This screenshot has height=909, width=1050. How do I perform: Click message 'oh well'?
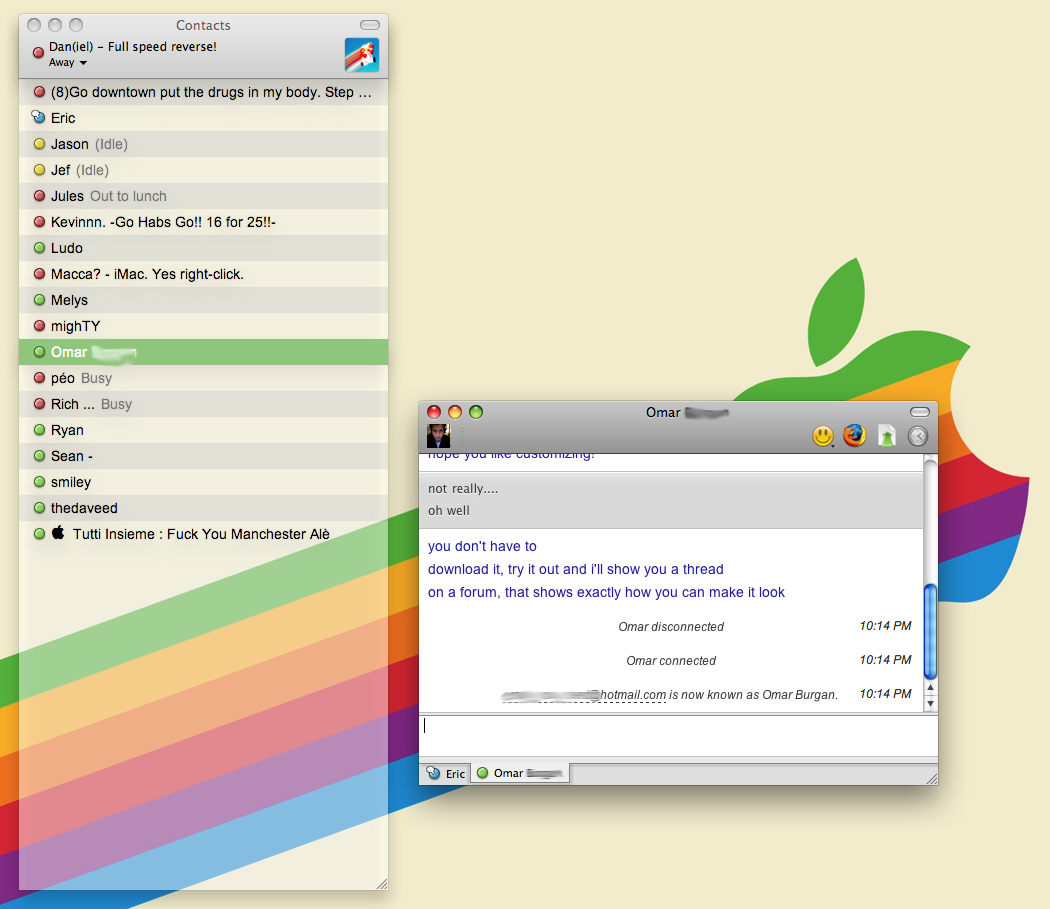coord(449,510)
